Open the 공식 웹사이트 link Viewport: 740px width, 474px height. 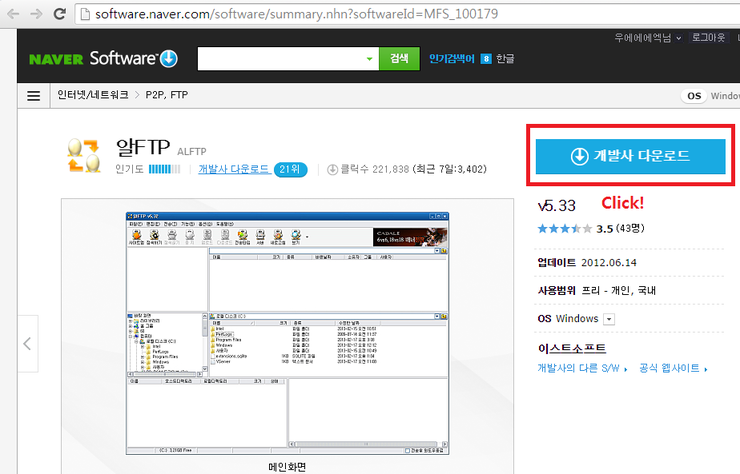(673, 368)
